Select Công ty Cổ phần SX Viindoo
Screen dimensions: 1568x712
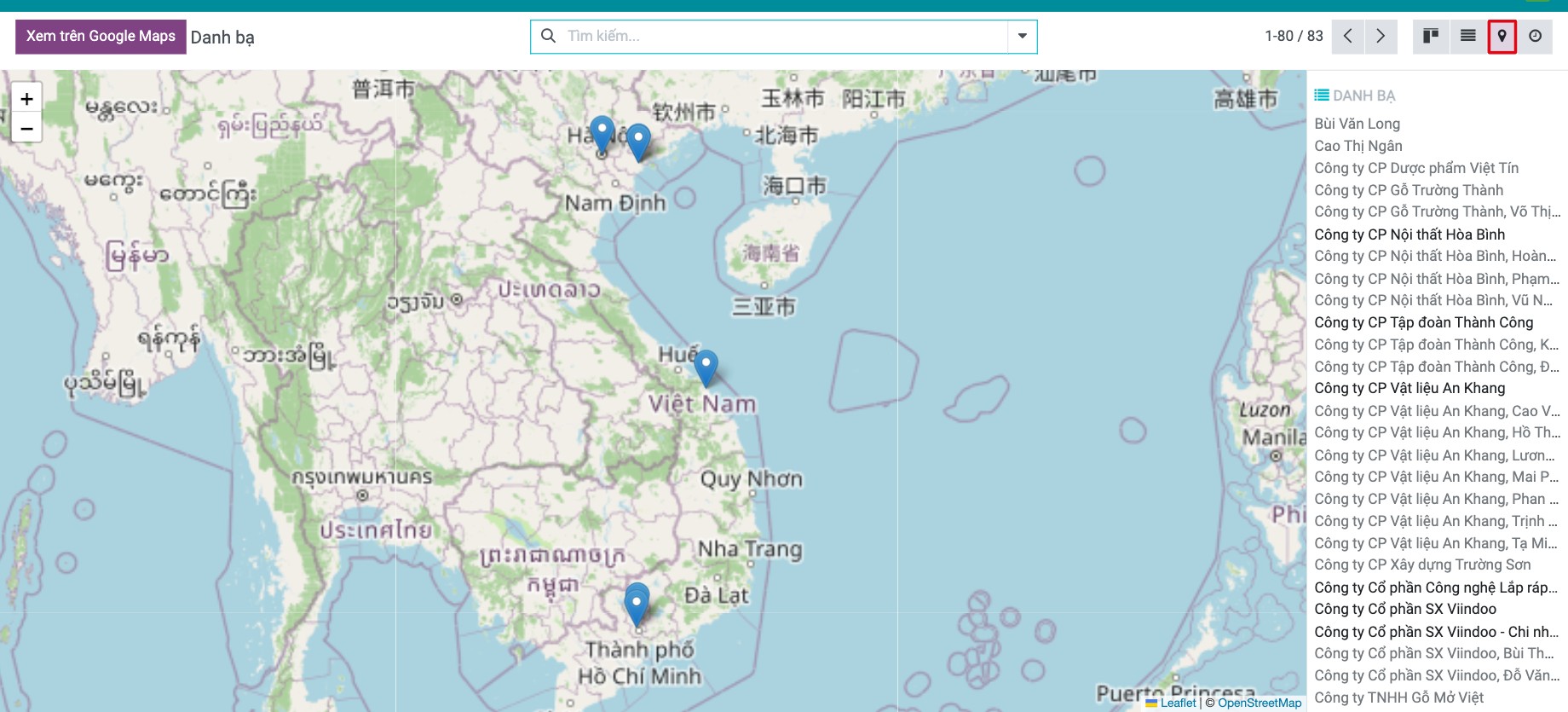click(x=1405, y=609)
